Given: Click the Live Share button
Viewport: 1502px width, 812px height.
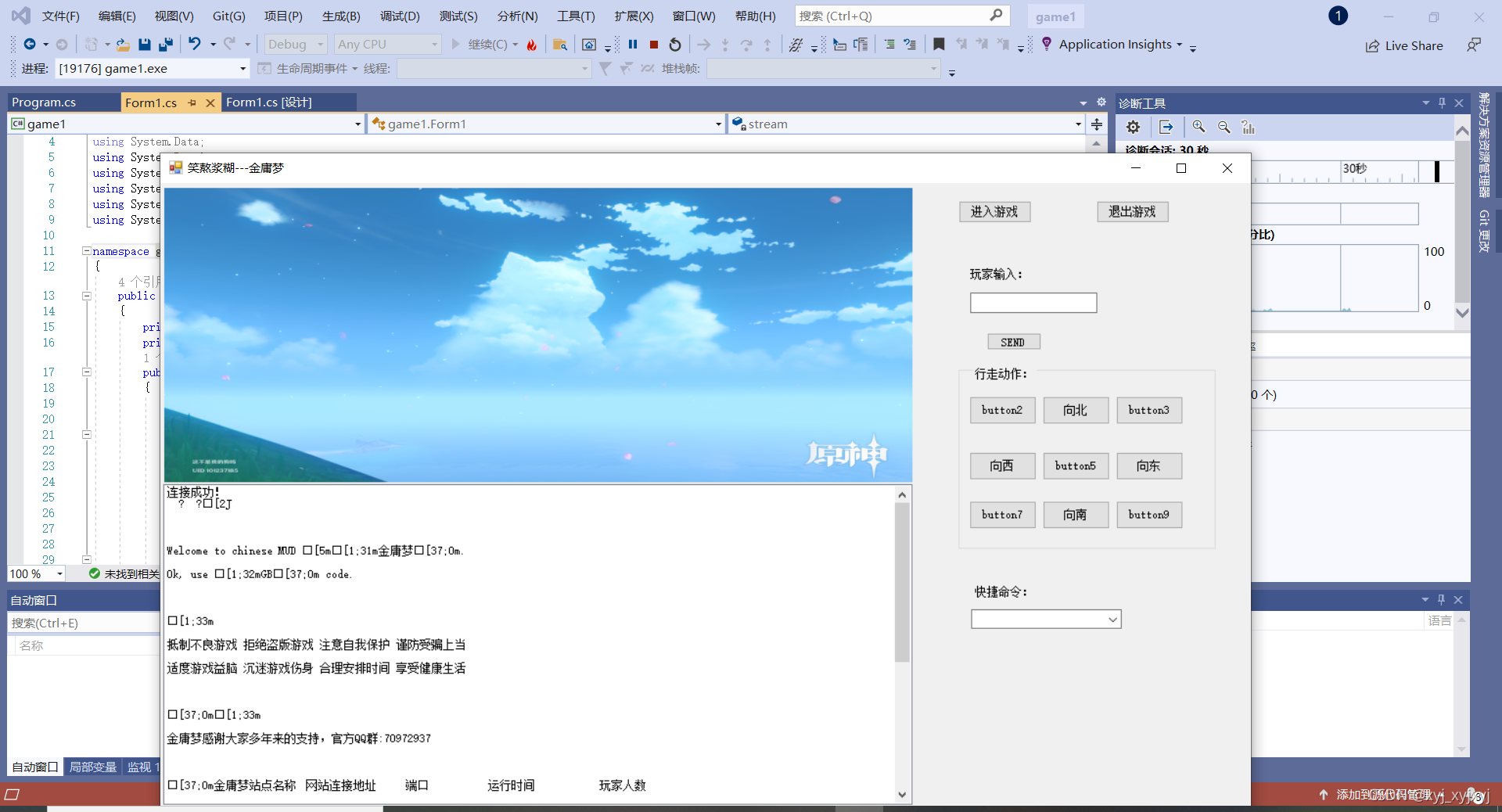Looking at the screenshot, I should (1404, 45).
